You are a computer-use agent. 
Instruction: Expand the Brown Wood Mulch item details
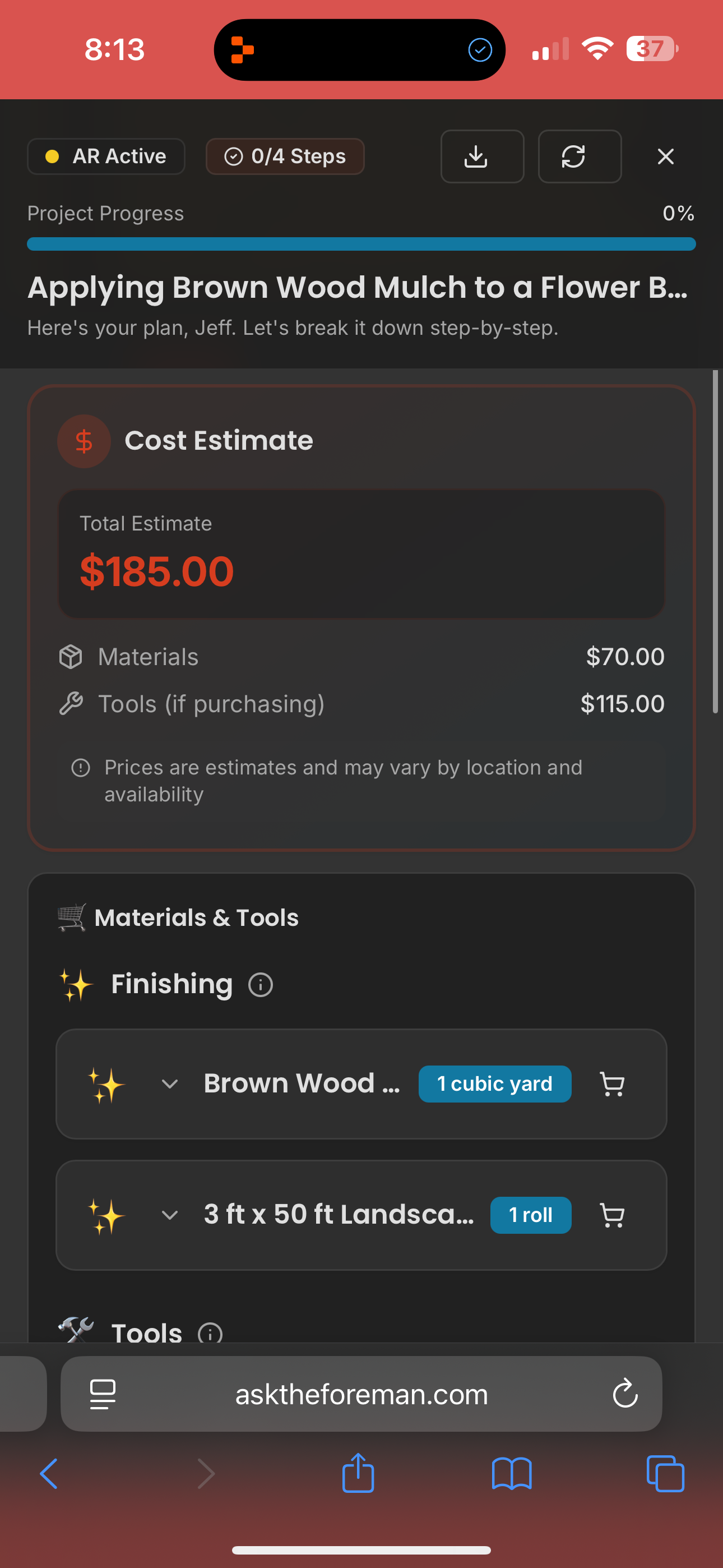point(170,1083)
